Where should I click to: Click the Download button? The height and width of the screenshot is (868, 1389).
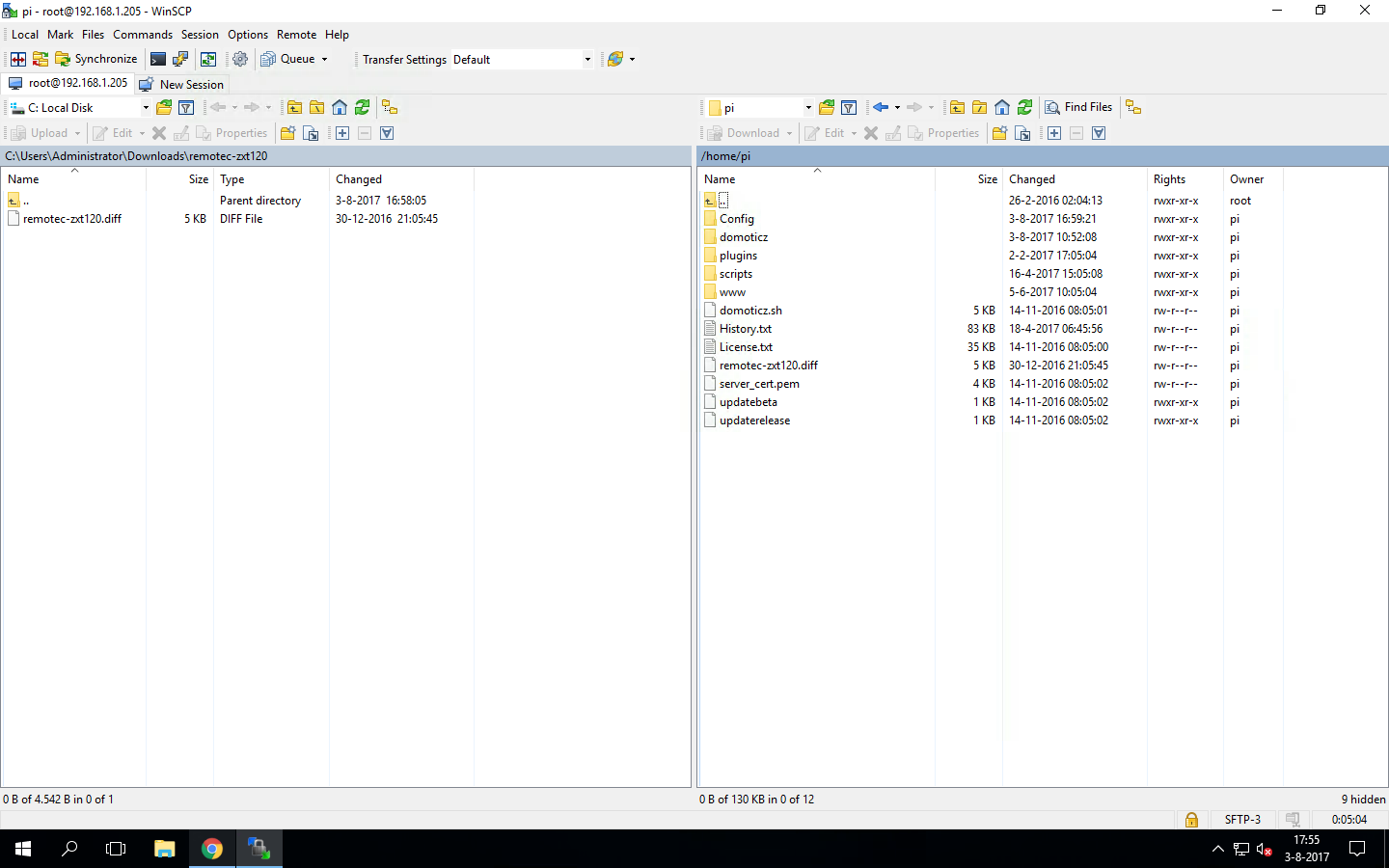pyautogui.click(x=743, y=133)
